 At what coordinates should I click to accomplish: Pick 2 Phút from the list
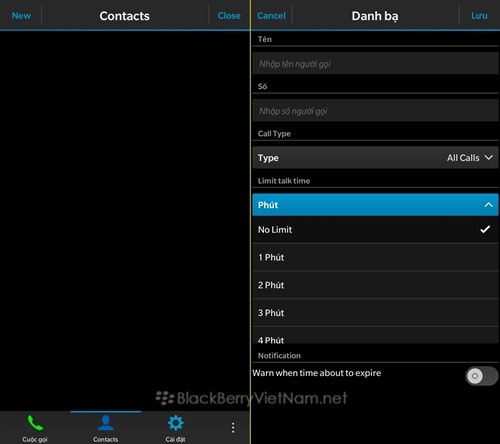pos(375,285)
